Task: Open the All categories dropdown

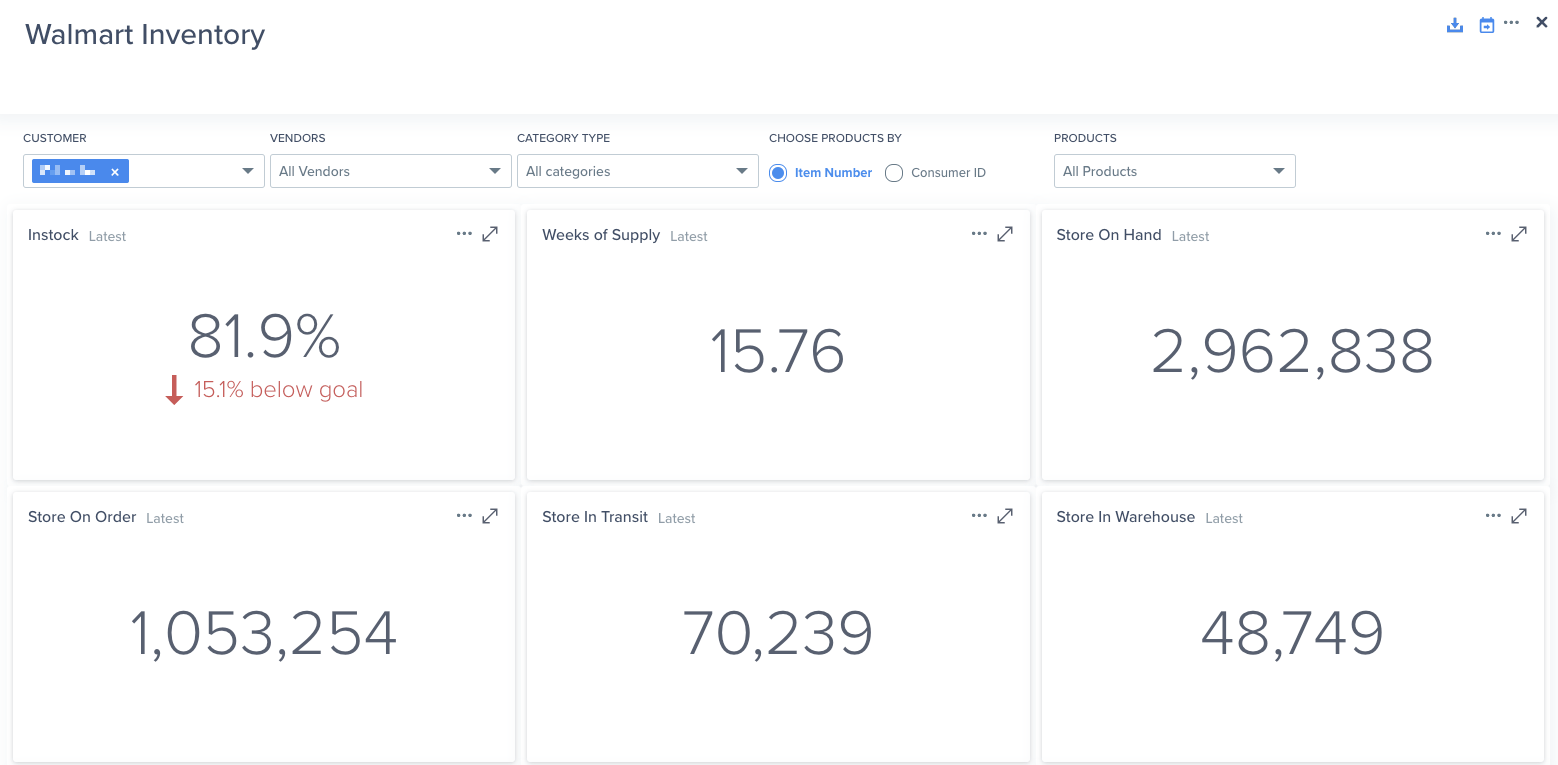Action: point(638,171)
